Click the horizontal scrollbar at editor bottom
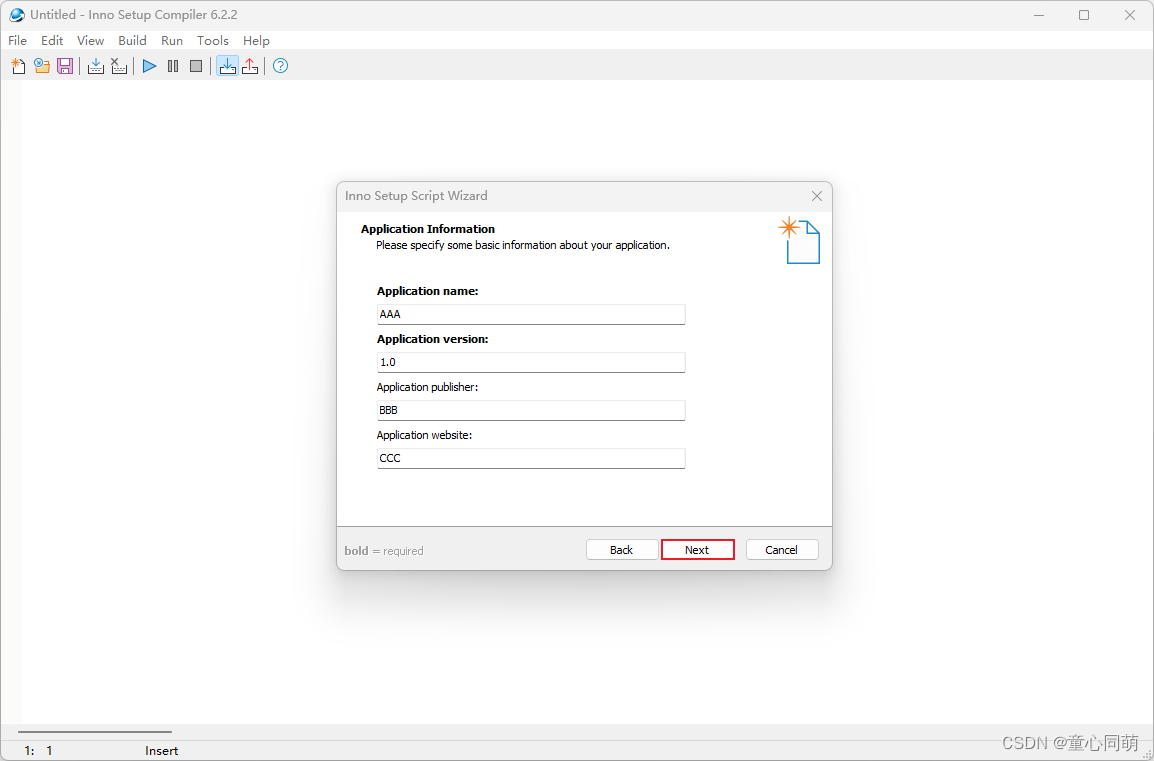The height and width of the screenshot is (761, 1154). point(95,732)
